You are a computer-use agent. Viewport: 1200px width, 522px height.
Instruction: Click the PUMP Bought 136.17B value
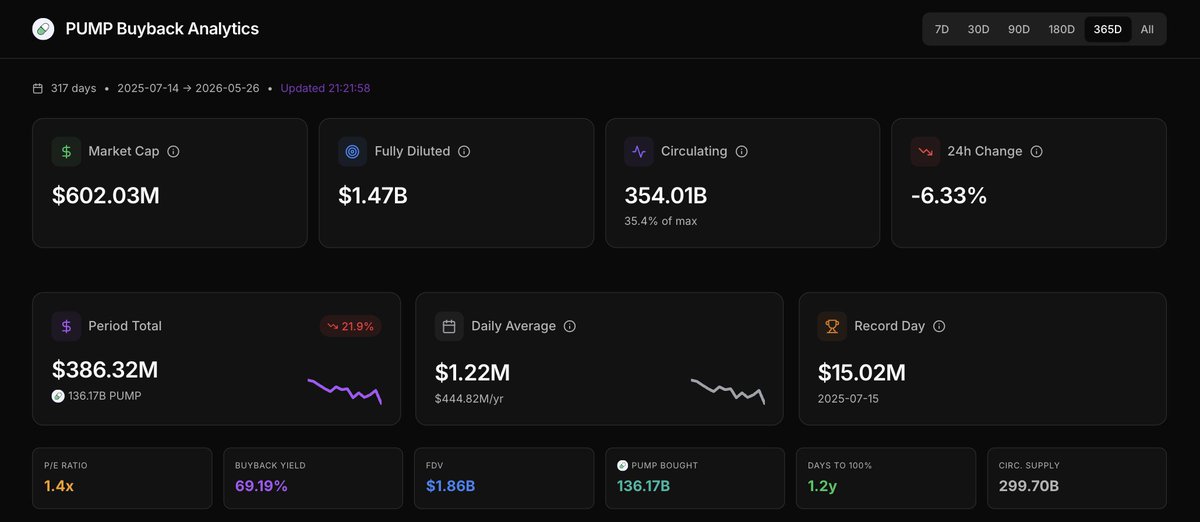(644, 487)
